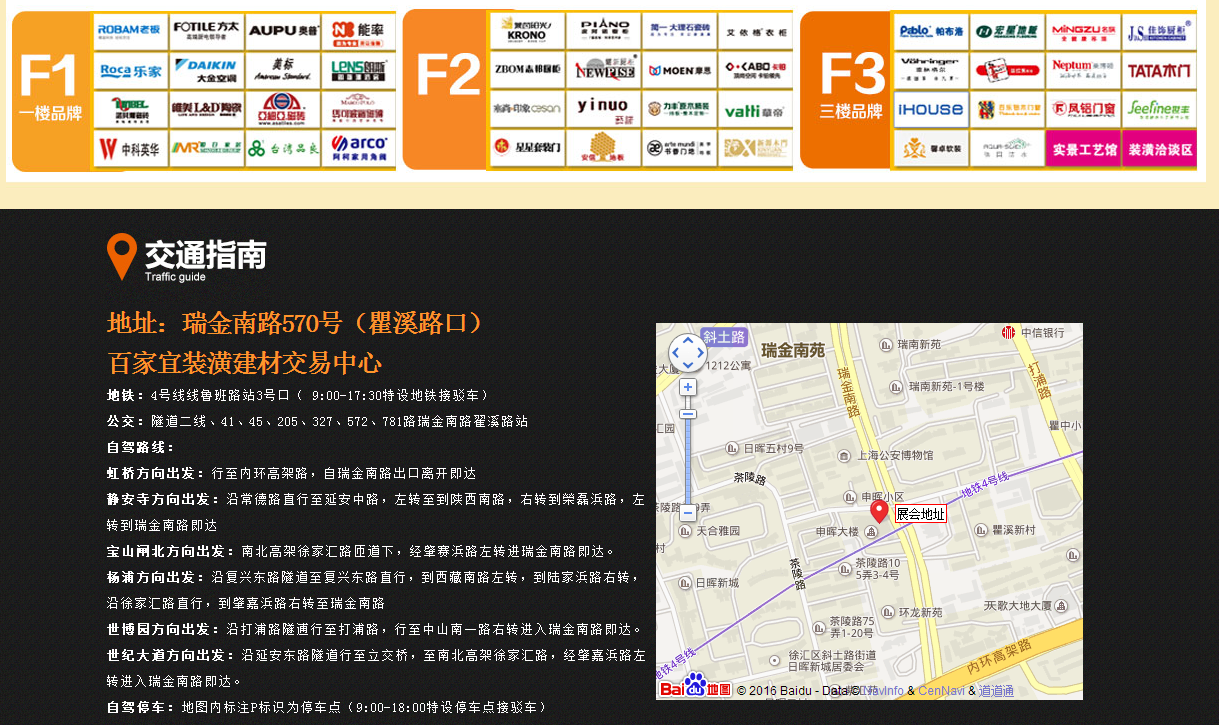The height and width of the screenshot is (725, 1219).
Task: Open the 道道通 map data link
Action: click(996, 691)
